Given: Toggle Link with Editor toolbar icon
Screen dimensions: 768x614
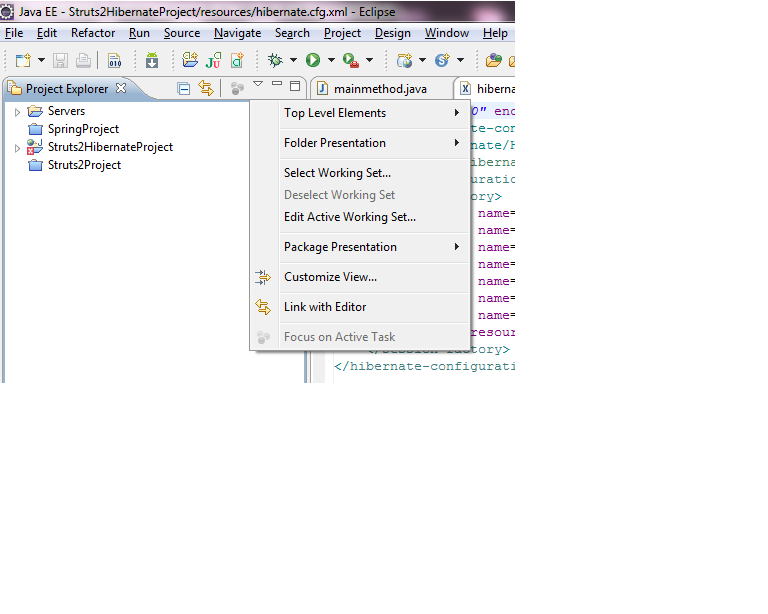Looking at the screenshot, I should pyautogui.click(x=206, y=88).
